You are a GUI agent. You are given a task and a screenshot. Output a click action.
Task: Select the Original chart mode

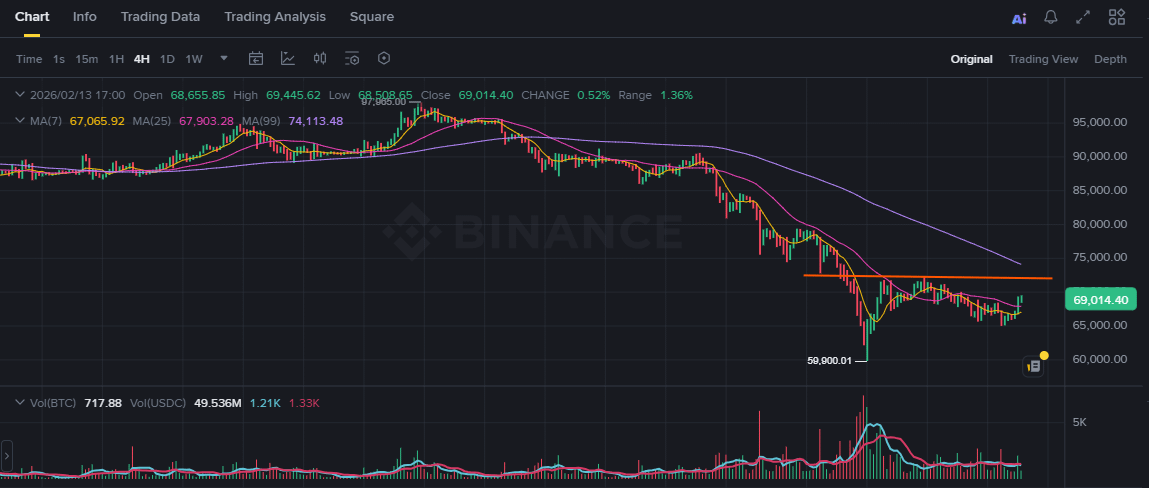(971, 59)
